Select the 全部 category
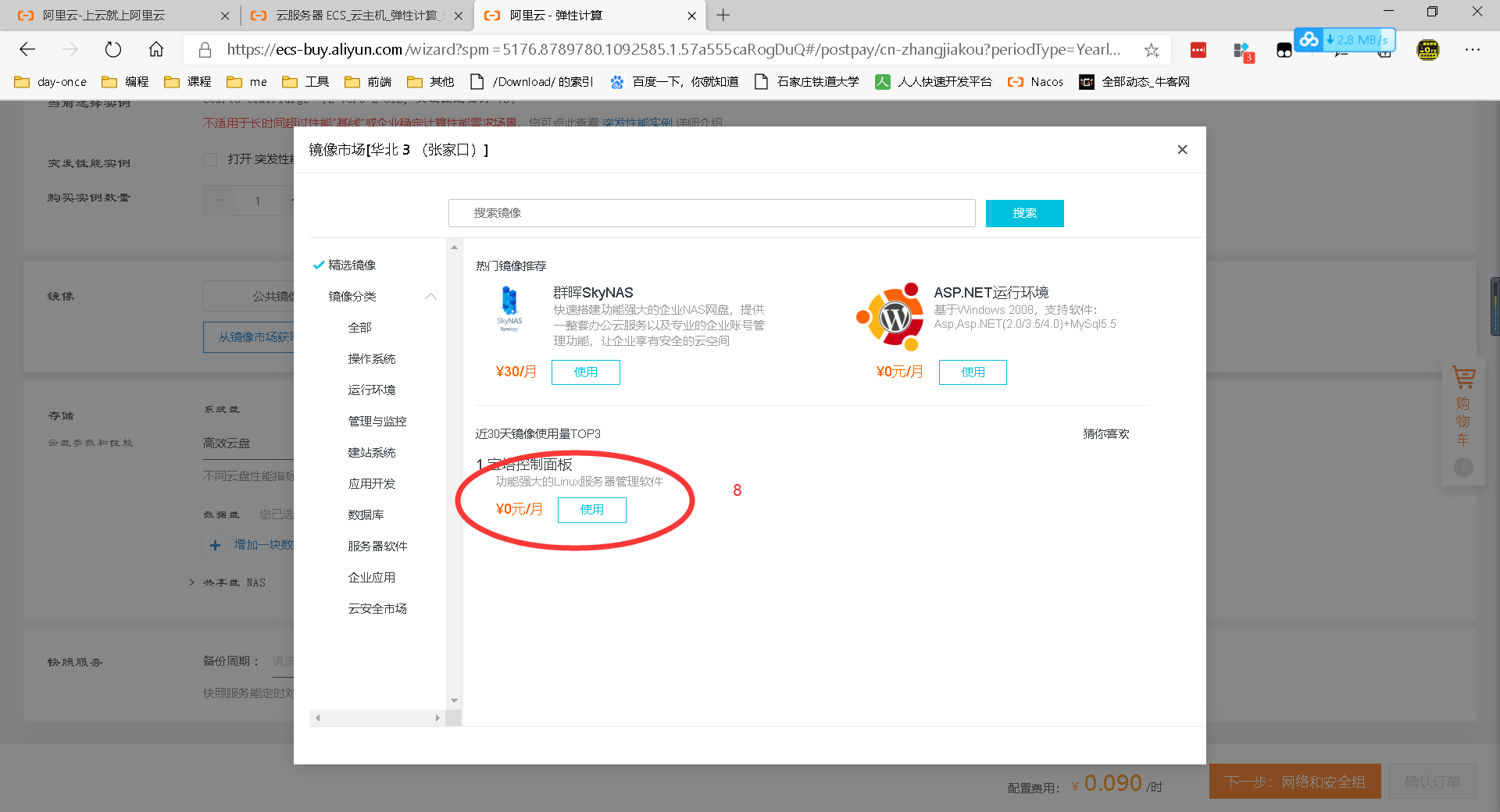This screenshot has height=812, width=1500. click(x=359, y=328)
